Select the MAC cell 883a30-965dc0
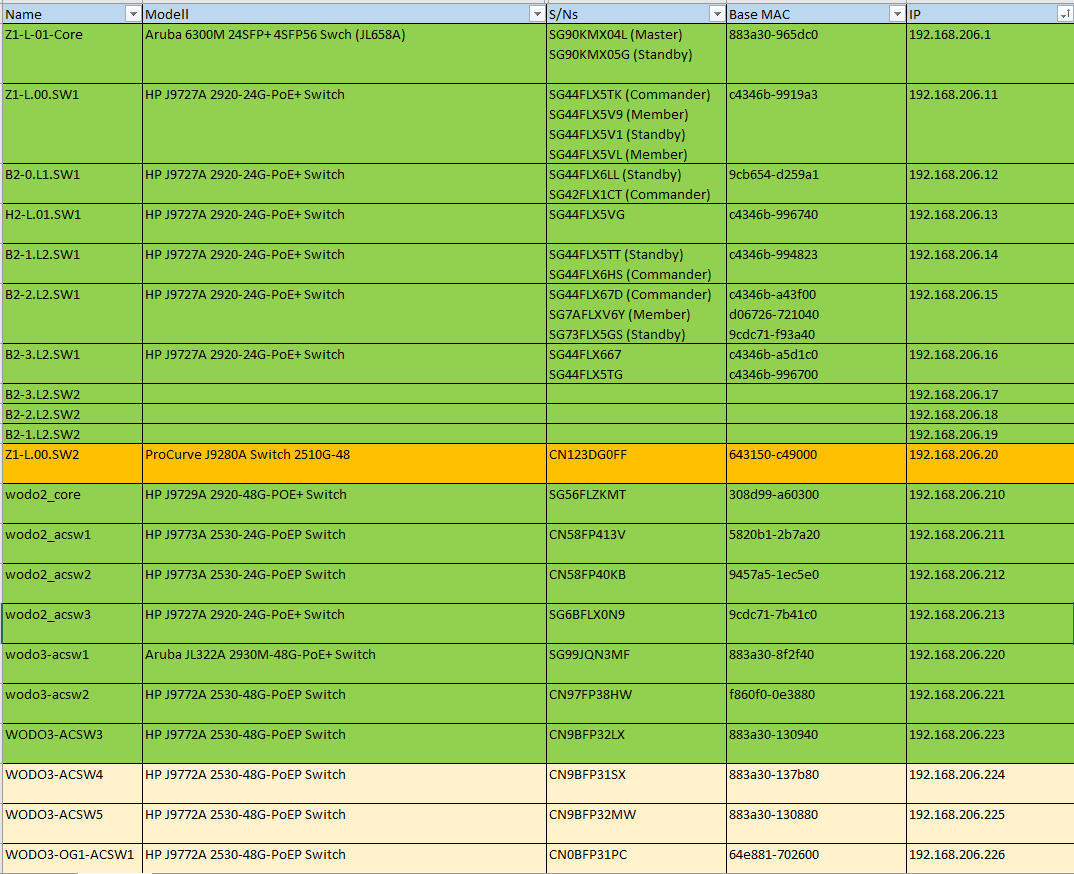This screenshot has width=1074, height=874. 816,54
